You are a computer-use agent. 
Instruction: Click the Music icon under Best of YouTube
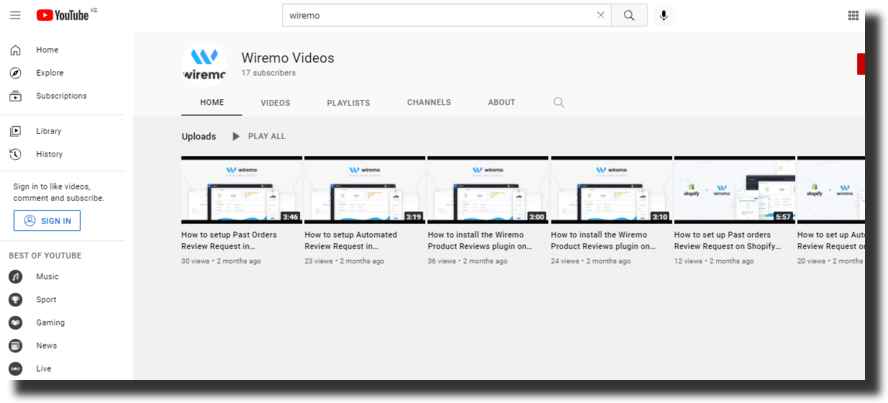point(15,277)
